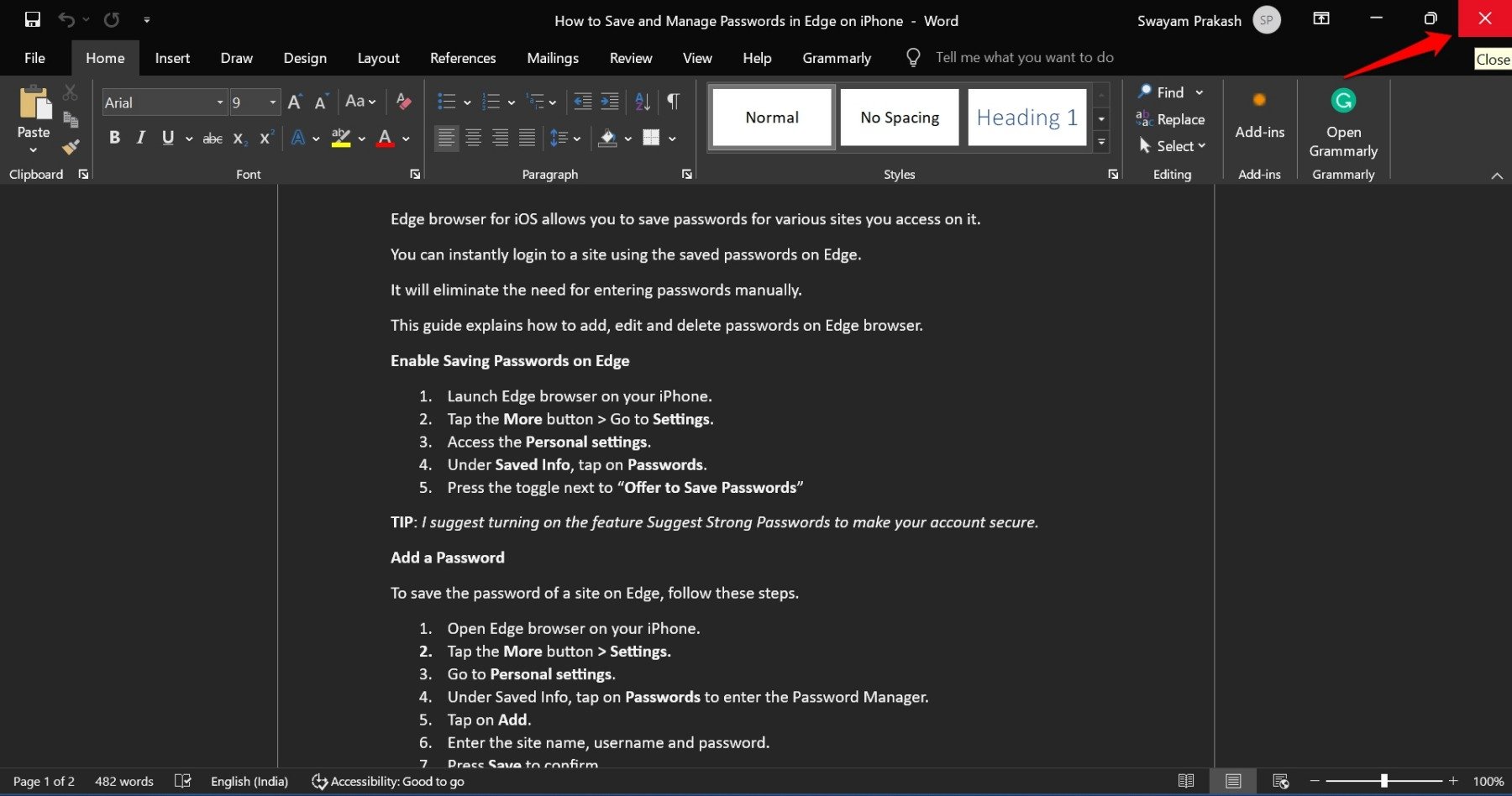Click the zoom slider handle in status bar
Image resolution: width=1512 pixels, height=796 pixels.
click(x=1383, y=781)
